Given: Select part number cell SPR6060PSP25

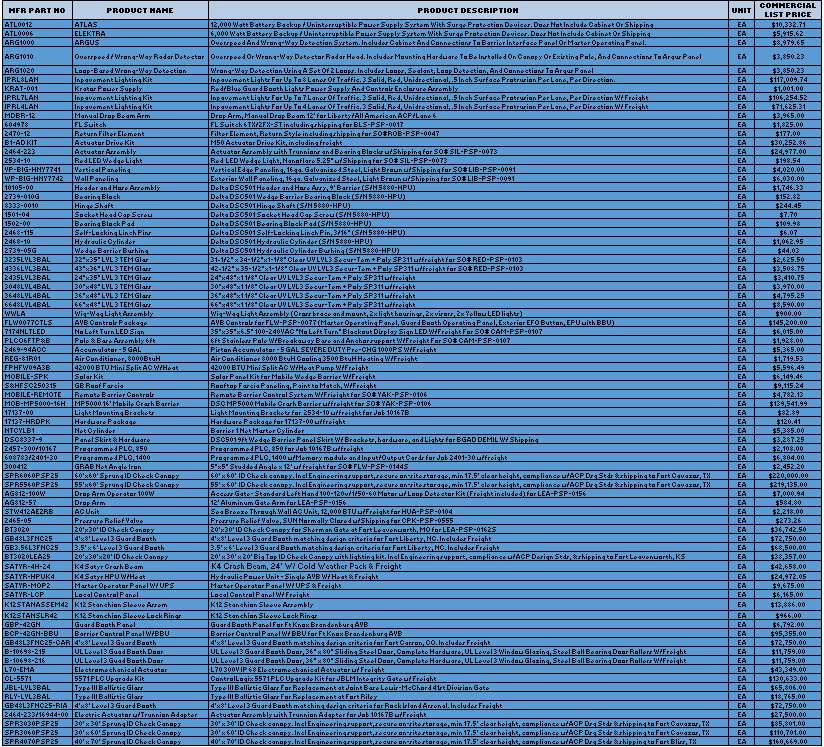Looking at the screenshot, I should (x=37, y=476).
